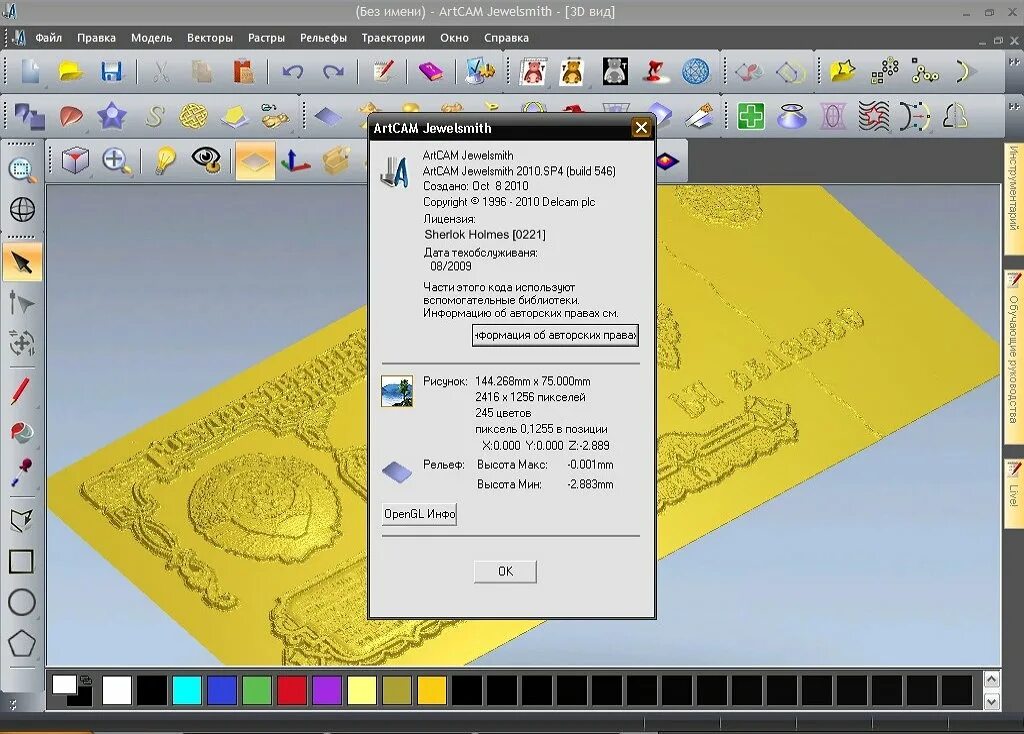Toggle the XYZ axes display icon
Image resolution: width=1024 pixels, height=734 pixels.
tap(295, 160)
